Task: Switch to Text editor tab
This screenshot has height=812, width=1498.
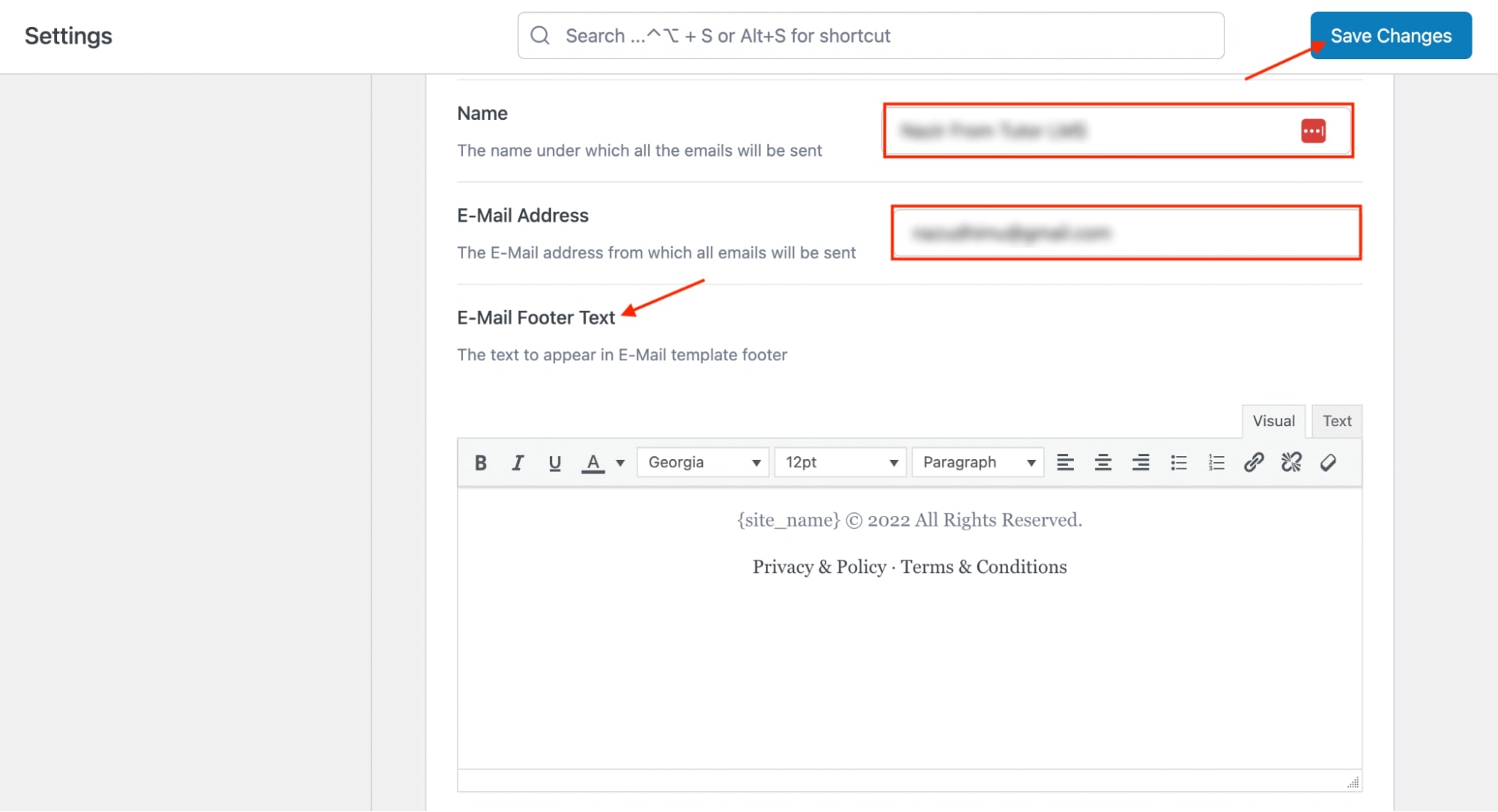Action: point(1337,420)
